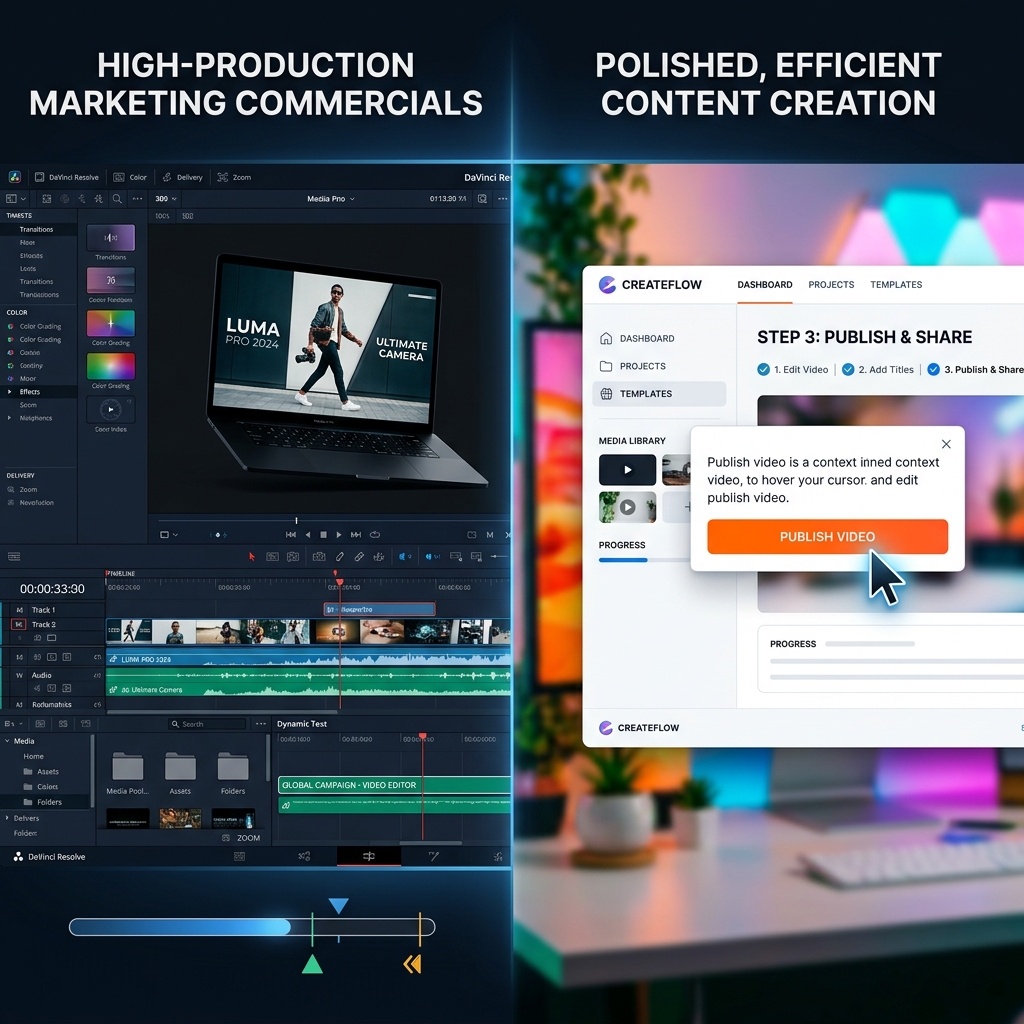Expand the Neighbors row below Scom
The width and height of the screenshot is (1024, 1024).
click(9, 418)
